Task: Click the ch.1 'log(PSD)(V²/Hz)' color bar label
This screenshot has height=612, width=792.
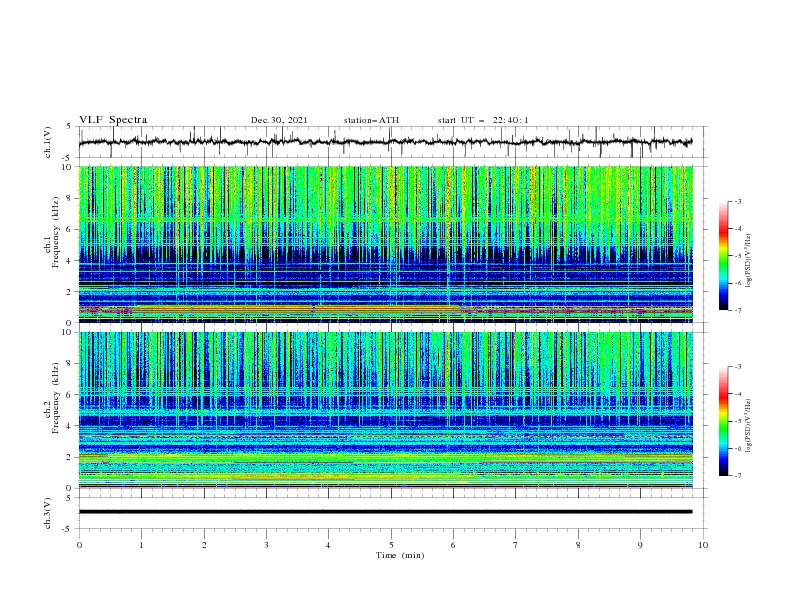Action: pos(748,261)
